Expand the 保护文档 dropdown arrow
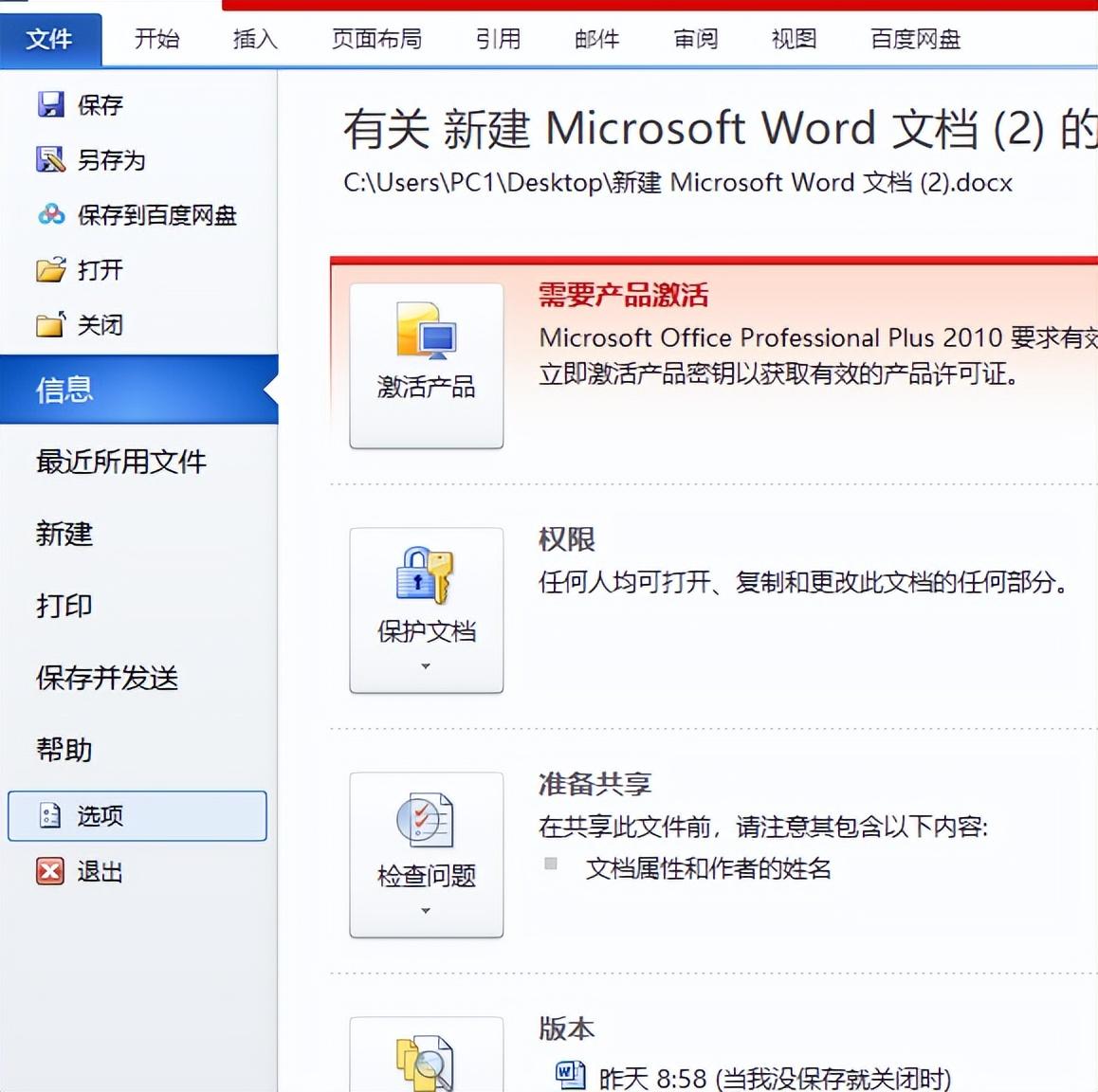Image resolution: width=1098 pixels, height=1092 pixels. [x=426, y=666]
